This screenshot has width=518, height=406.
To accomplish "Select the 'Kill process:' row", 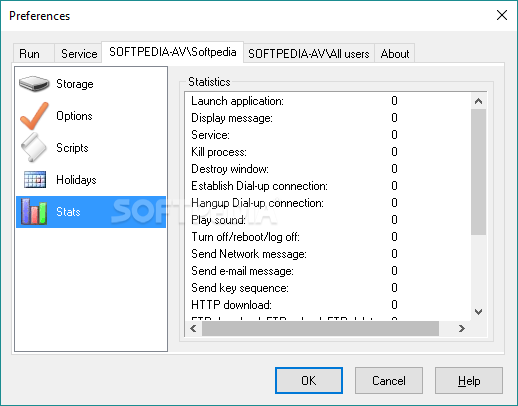I will click(328, 152).
